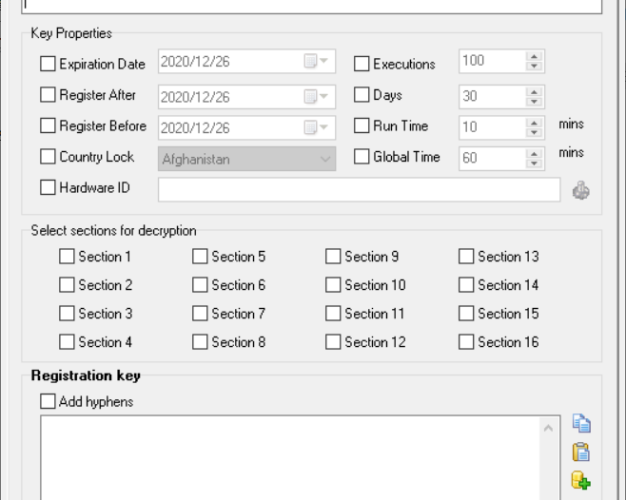Click the add key to database icon
This screenshot has height=500, width=626.
[580, 482]
